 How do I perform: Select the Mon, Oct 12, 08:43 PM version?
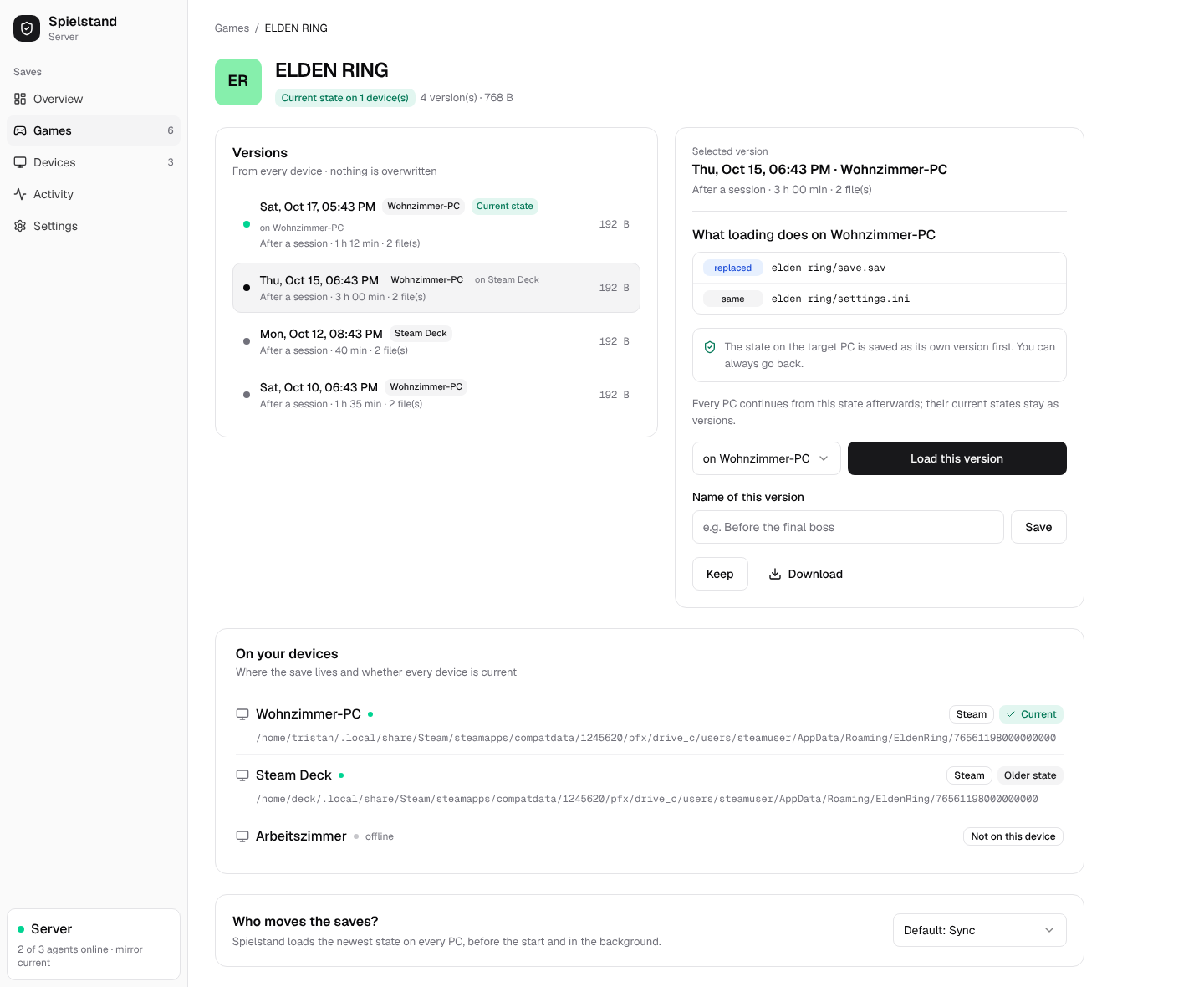[436, 341]
